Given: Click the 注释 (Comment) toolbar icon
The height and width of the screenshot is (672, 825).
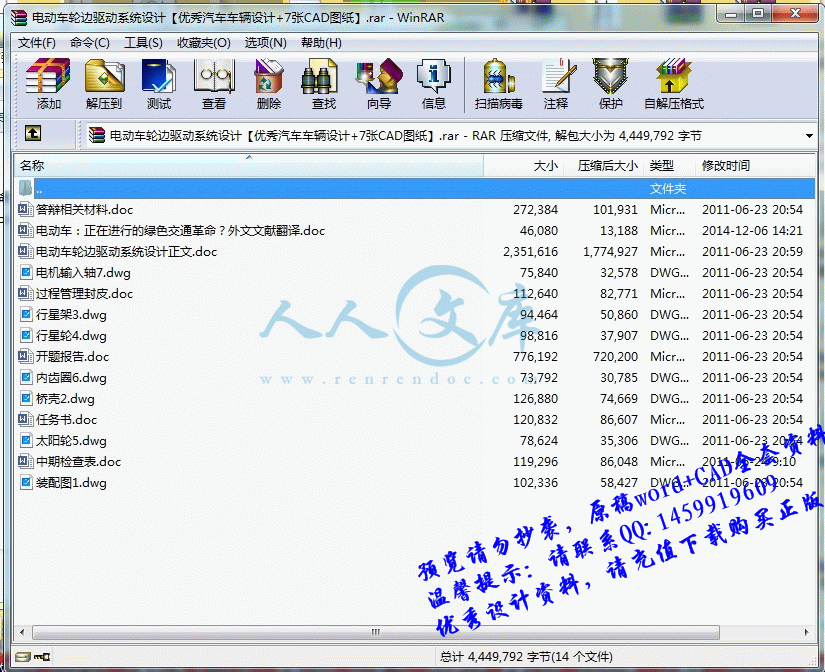Looking at the screenshot, I should pos(558,76).
